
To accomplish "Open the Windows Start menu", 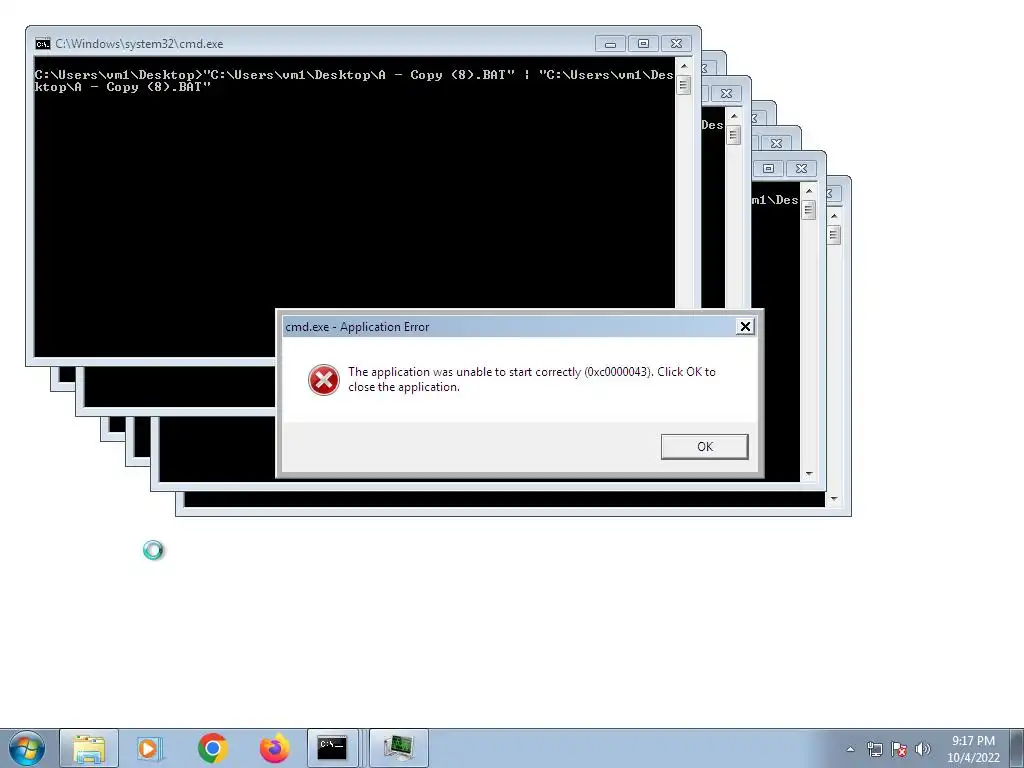I will [27, 748].
